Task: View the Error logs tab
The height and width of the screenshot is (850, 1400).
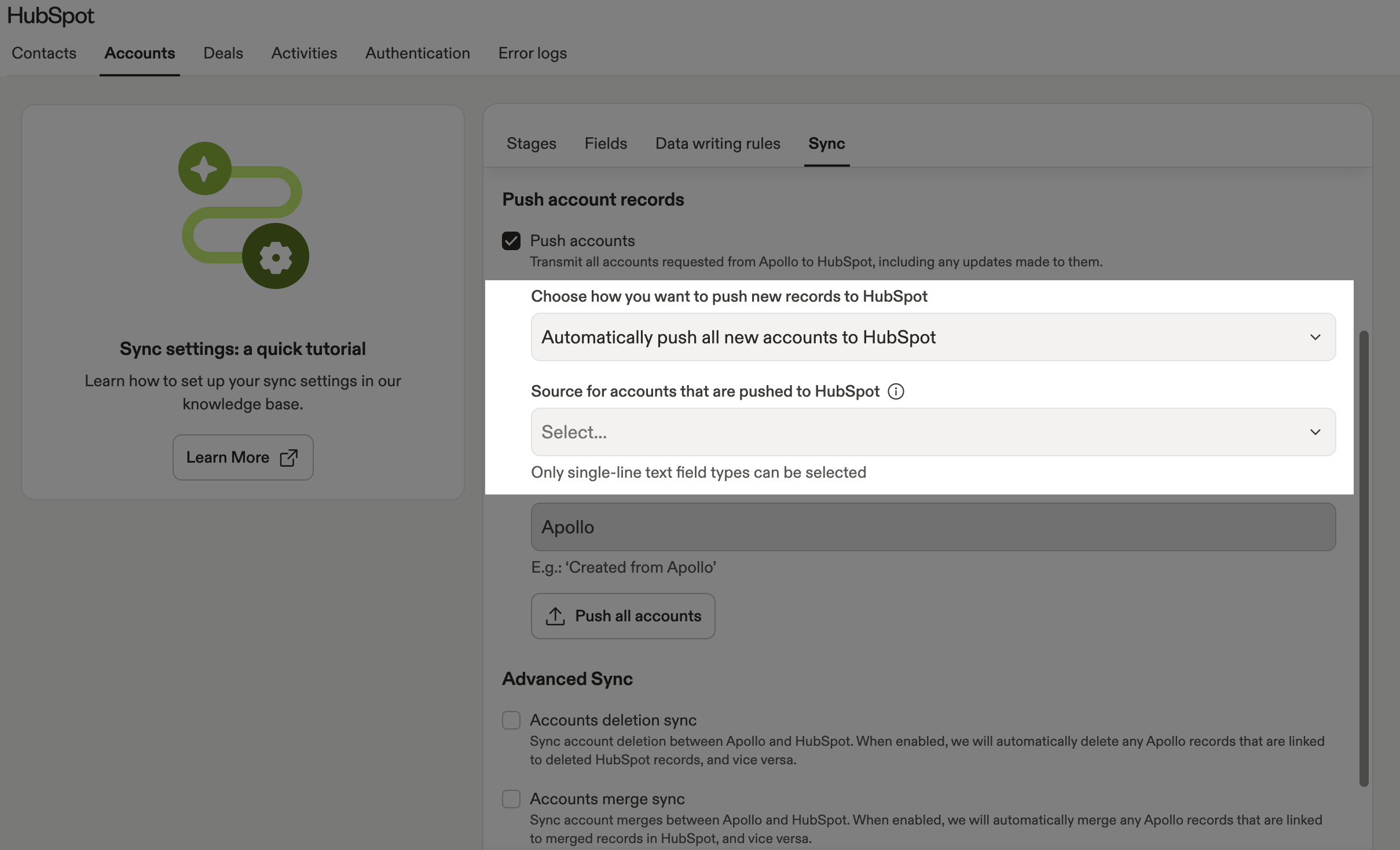Action: point(533,53)
